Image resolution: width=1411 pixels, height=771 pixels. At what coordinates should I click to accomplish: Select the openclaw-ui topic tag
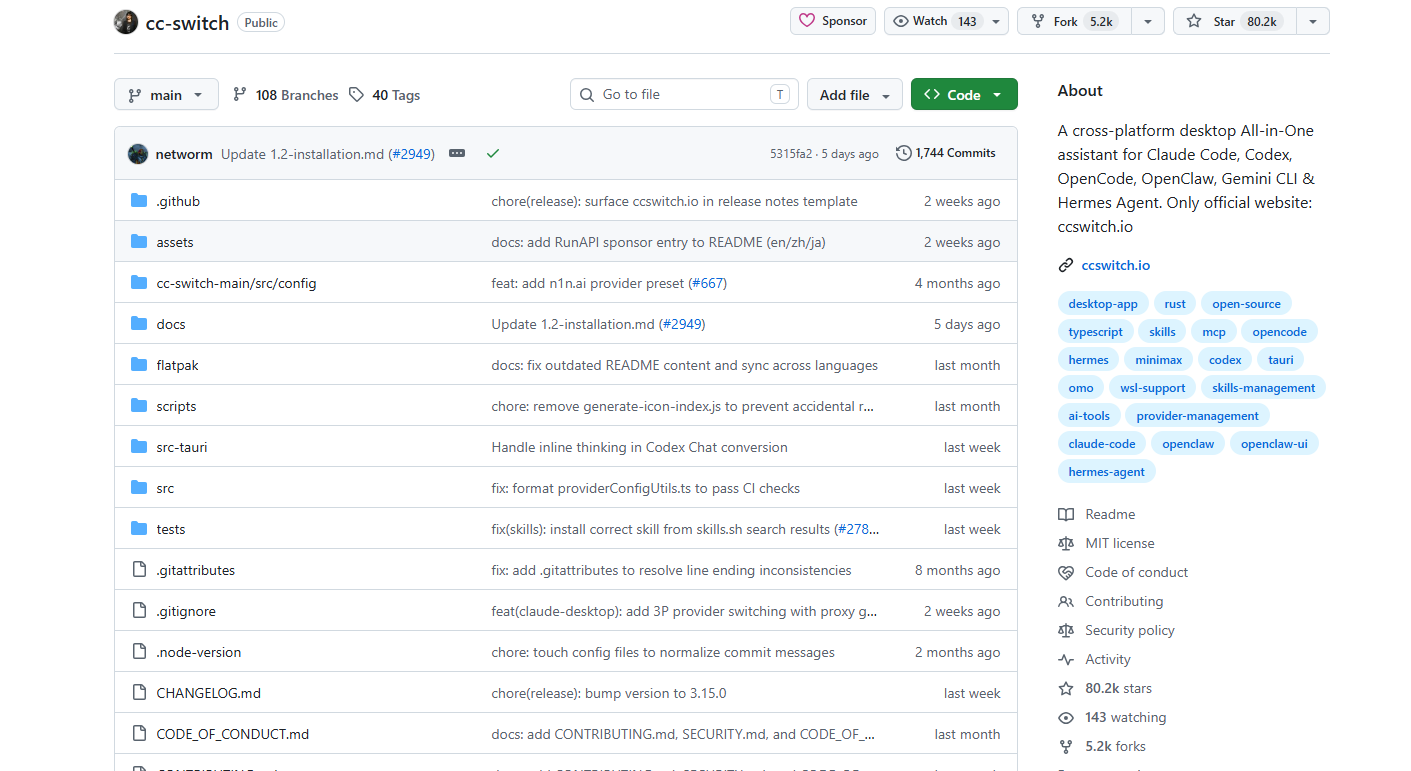click(x=1274, y=444)
